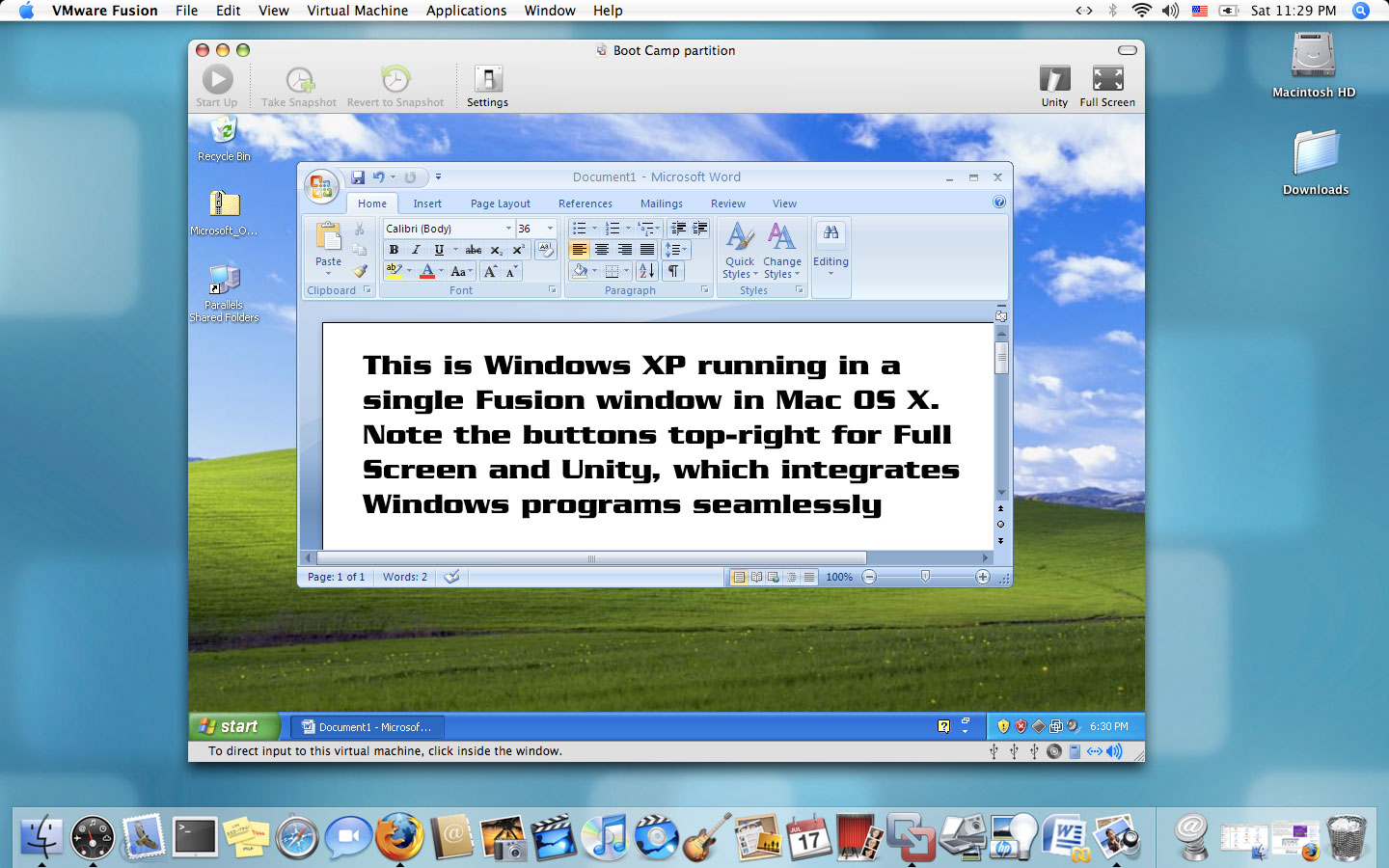Switch to the References tab
The height and width of the screenshot is (868, 1389).
[586, 203]
